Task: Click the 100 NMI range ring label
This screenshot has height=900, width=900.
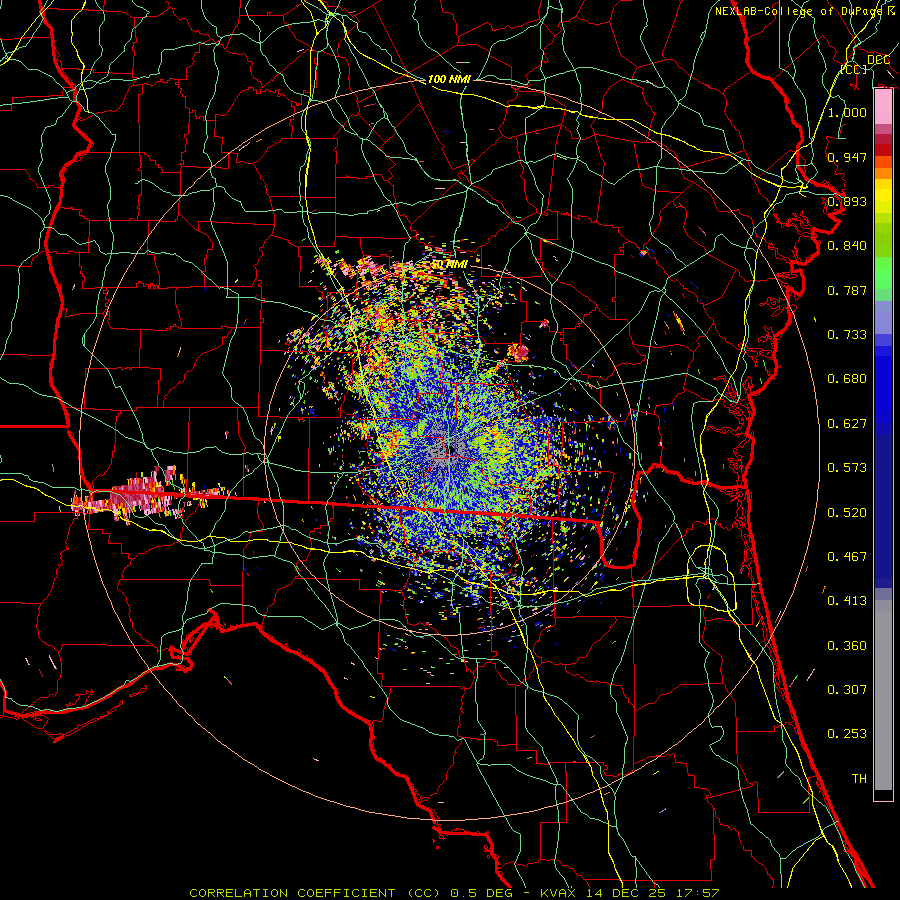Action: click(449, 79)
